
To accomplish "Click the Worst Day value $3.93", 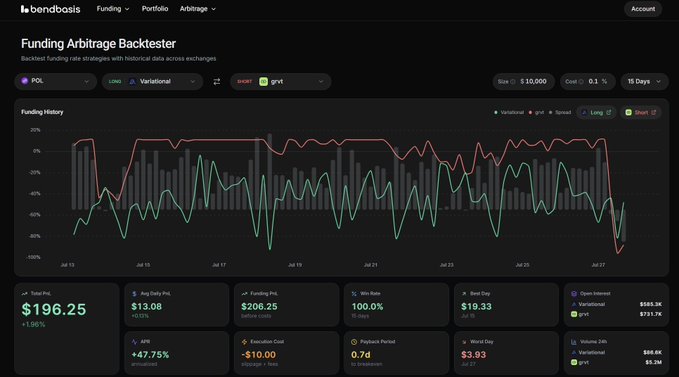I will pos(473,354).
